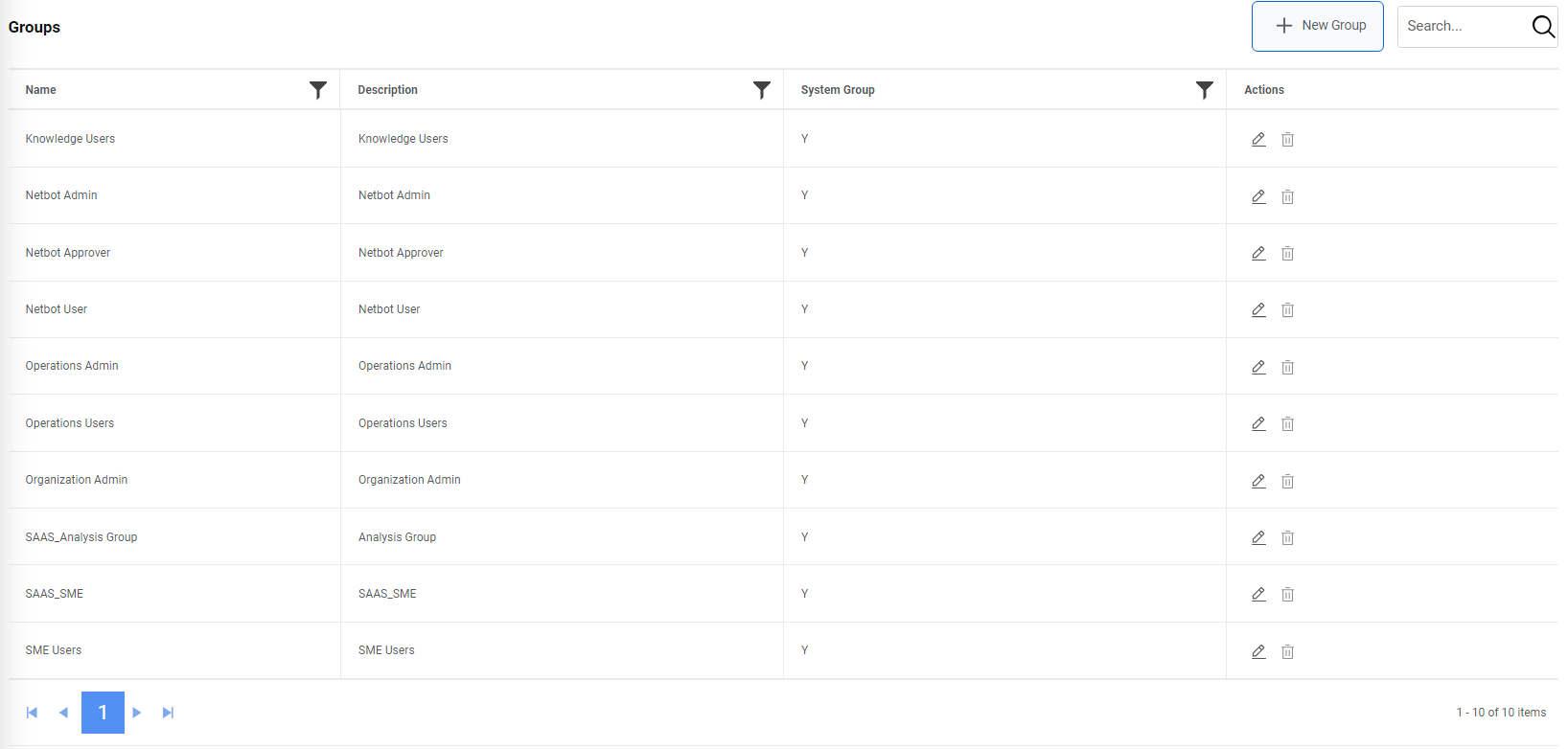Open the filter for the Description column
This screenshot has height=749, width=1568.
pyautogui.click(x=762, y=89)
